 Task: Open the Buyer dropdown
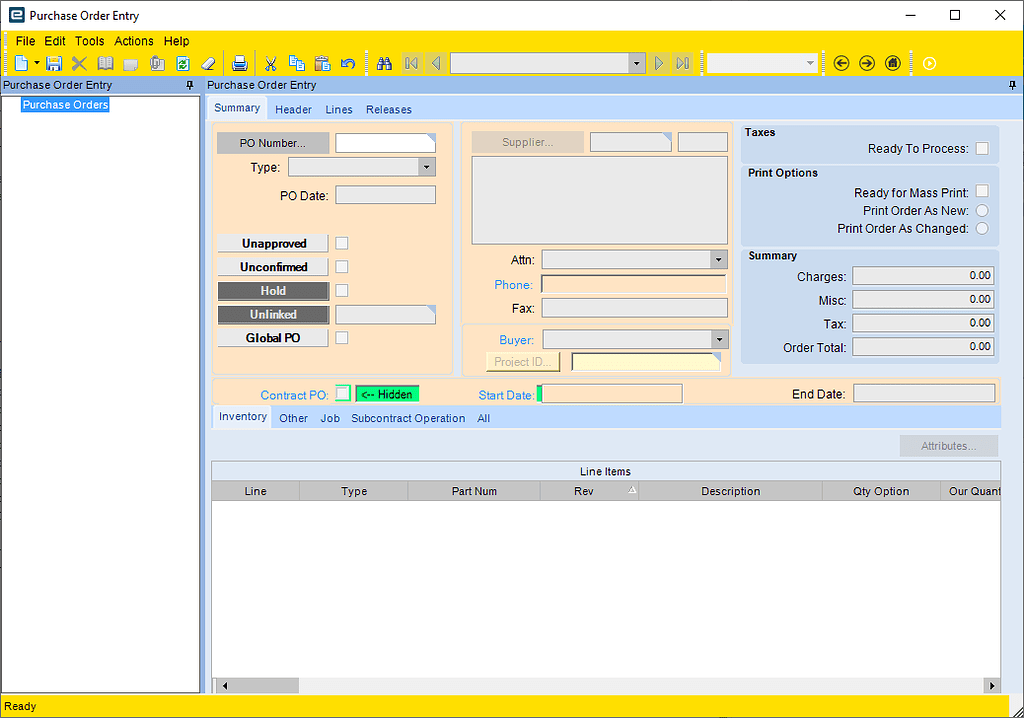point(718,339)
